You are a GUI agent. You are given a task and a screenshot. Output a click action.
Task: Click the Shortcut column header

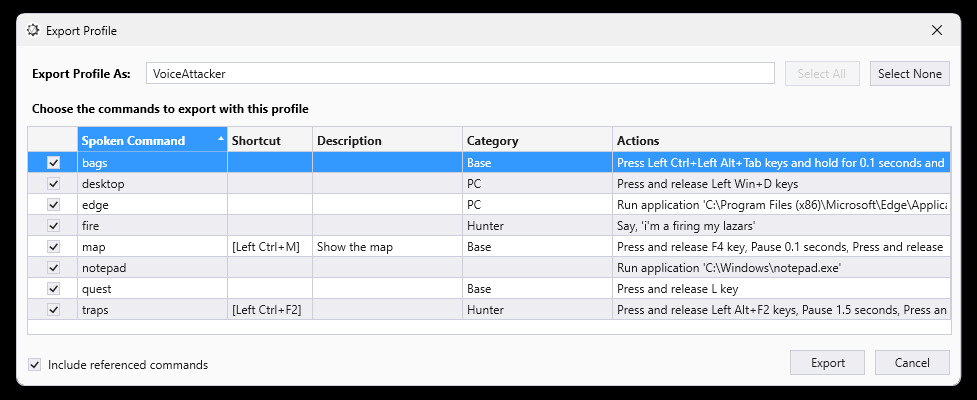click(269, 141)
